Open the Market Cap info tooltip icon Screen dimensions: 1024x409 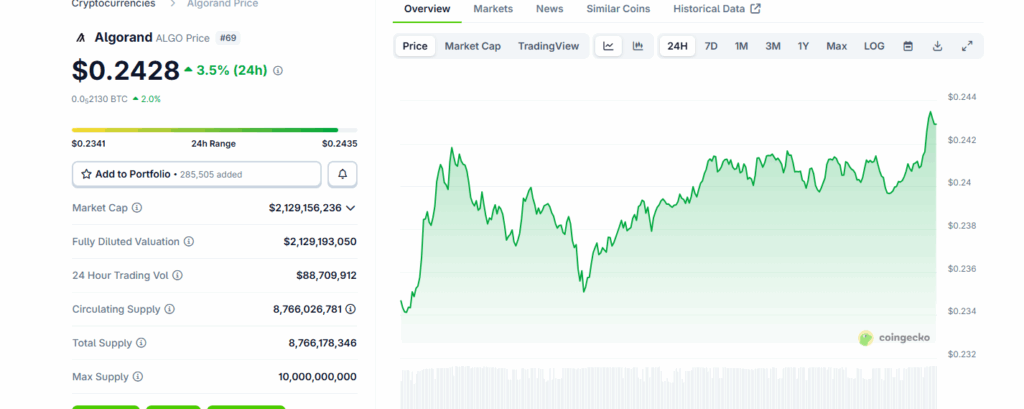pos(137,208)
